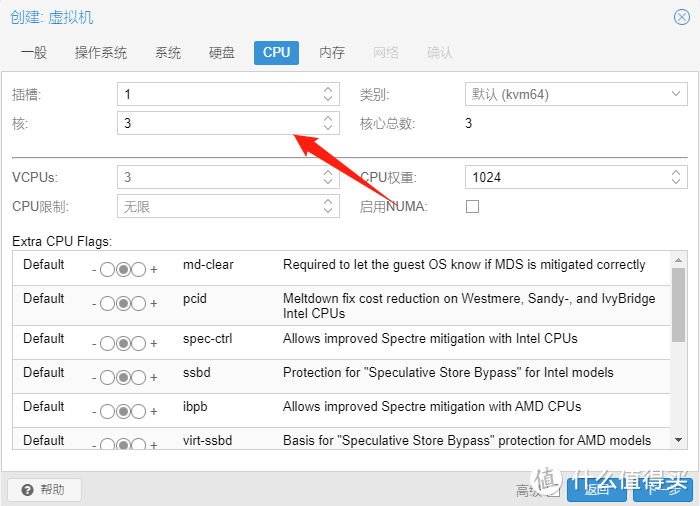Viewport: 700px width, 506px height.
Task: Turn pcid flag off with minus radio
Action: pos(108,303)
